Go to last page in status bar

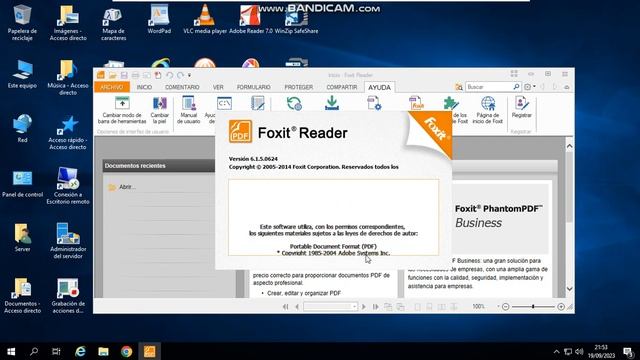tap(376, 307)
